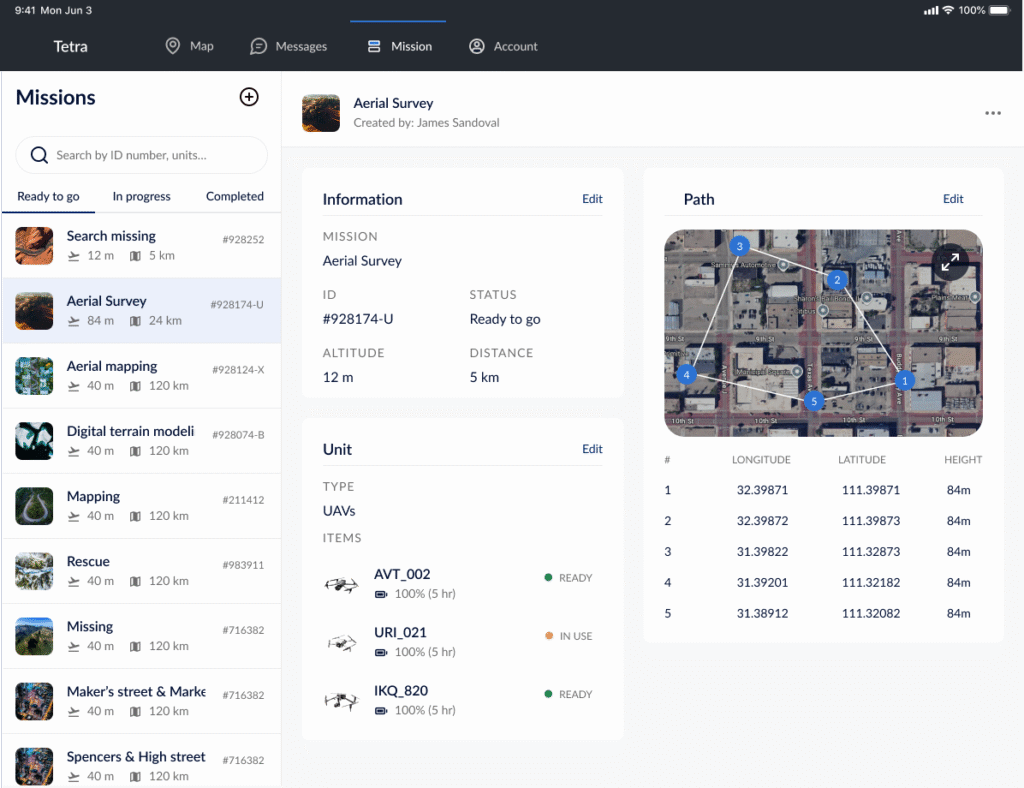Image resolution: width=1024 pixels, height=788 pixels.
Task: Open the Mission tab in top navigation
Action: tap(400, 46)
